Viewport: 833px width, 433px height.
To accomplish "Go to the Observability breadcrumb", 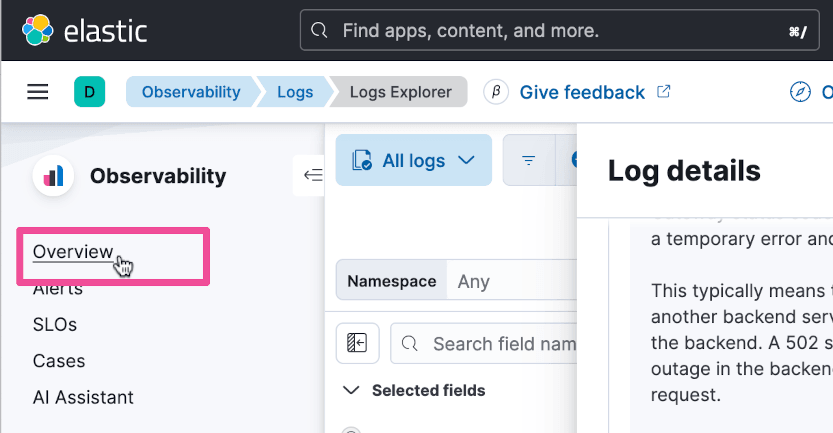I will click(x=190, y=92).
